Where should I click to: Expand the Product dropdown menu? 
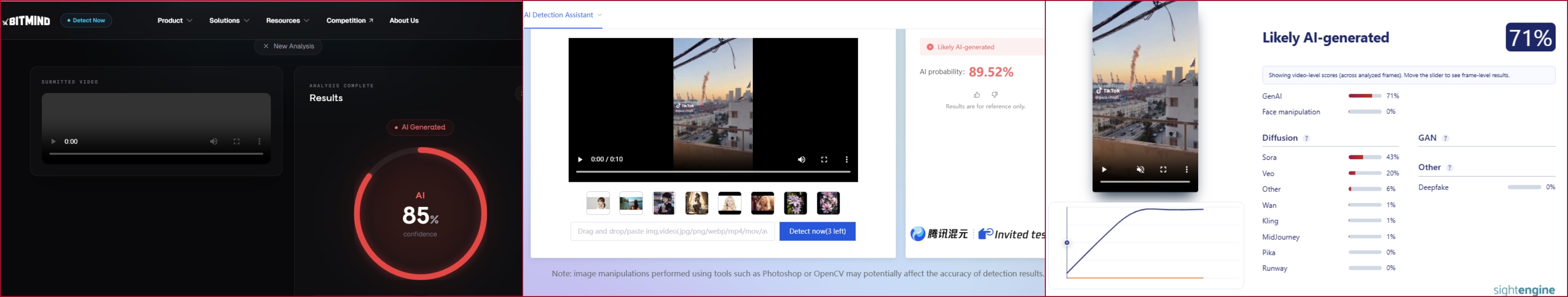pos(175,21)
